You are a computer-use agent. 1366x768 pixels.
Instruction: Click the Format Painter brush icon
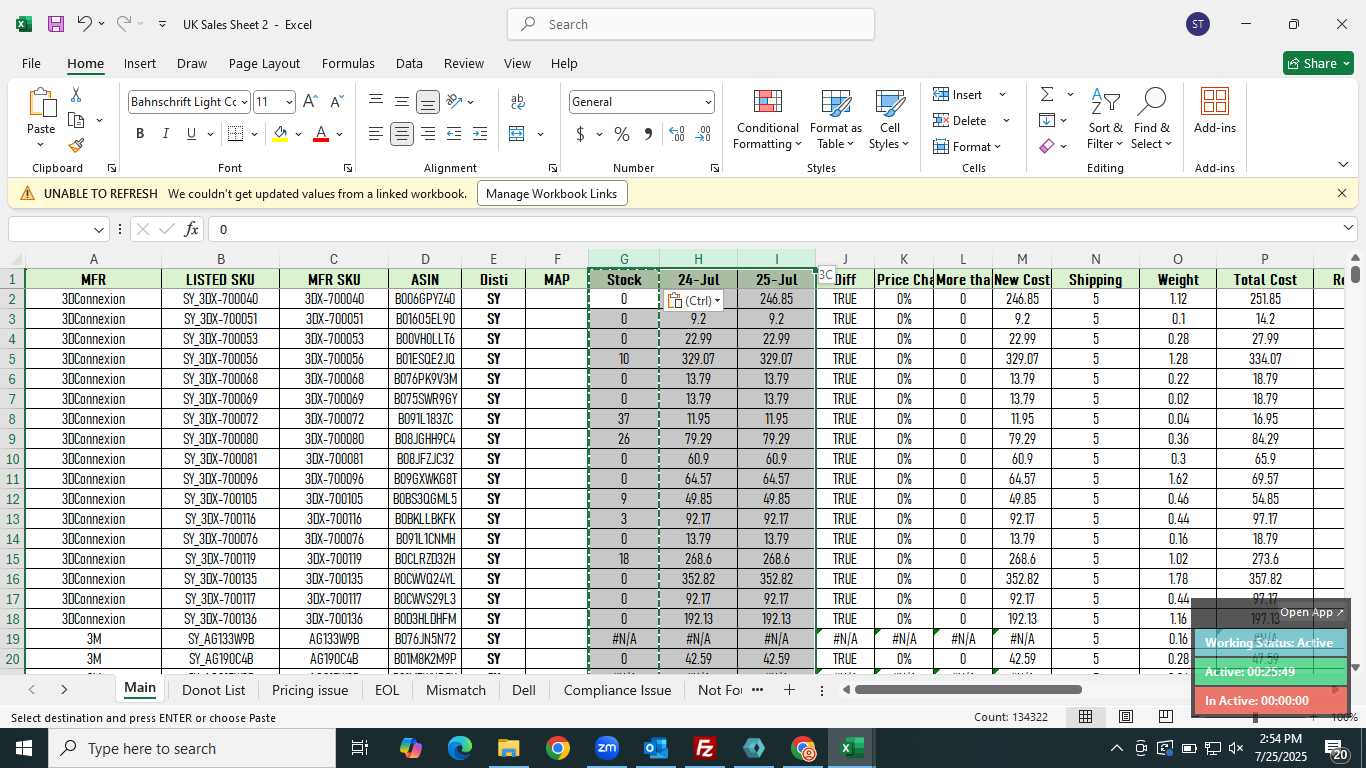click(x=76, y=145)
